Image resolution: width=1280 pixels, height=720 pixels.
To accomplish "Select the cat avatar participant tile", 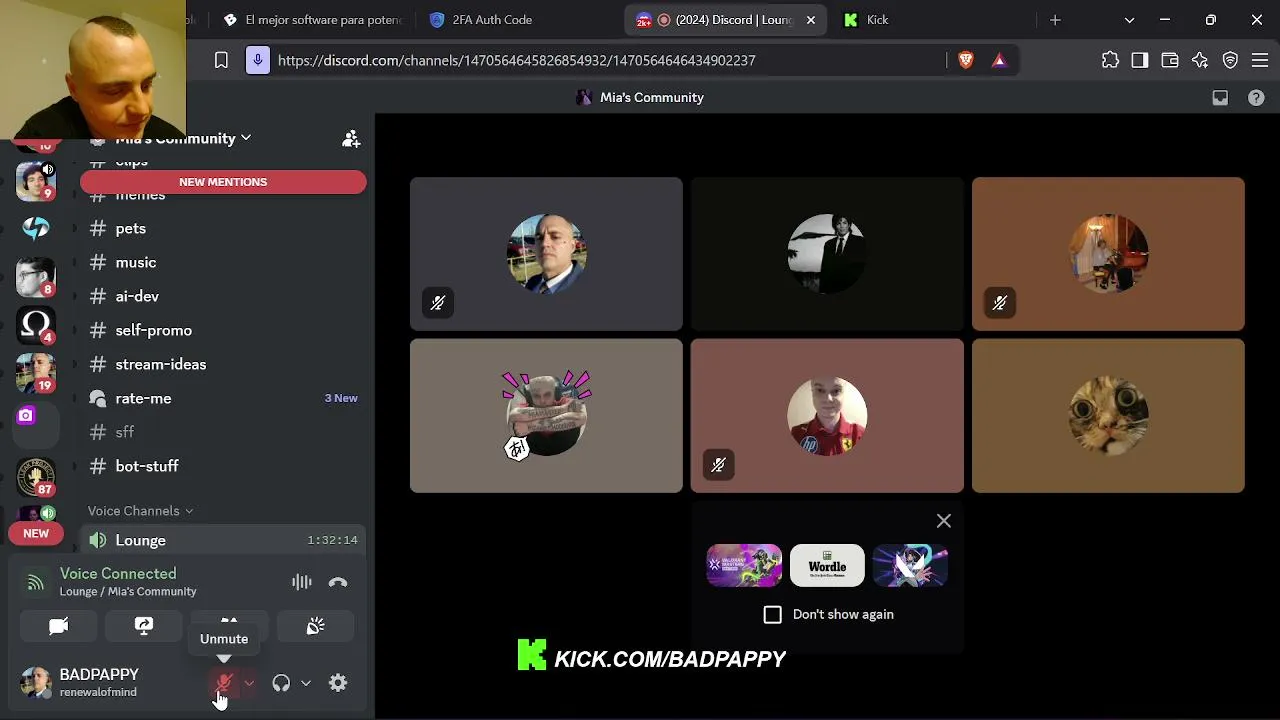I will [x=1108, y=416].
